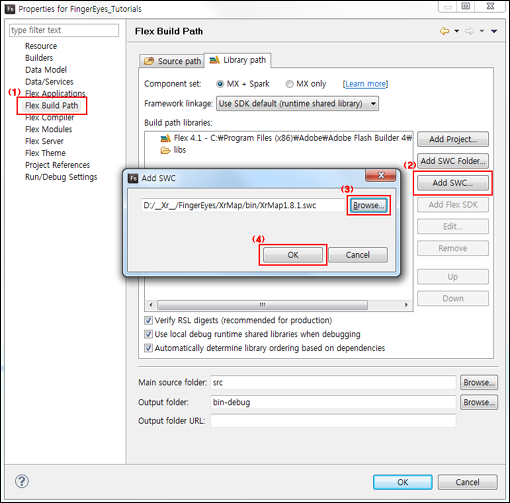Click the Main source folder field
510x503 pixels.
point(333,382)
